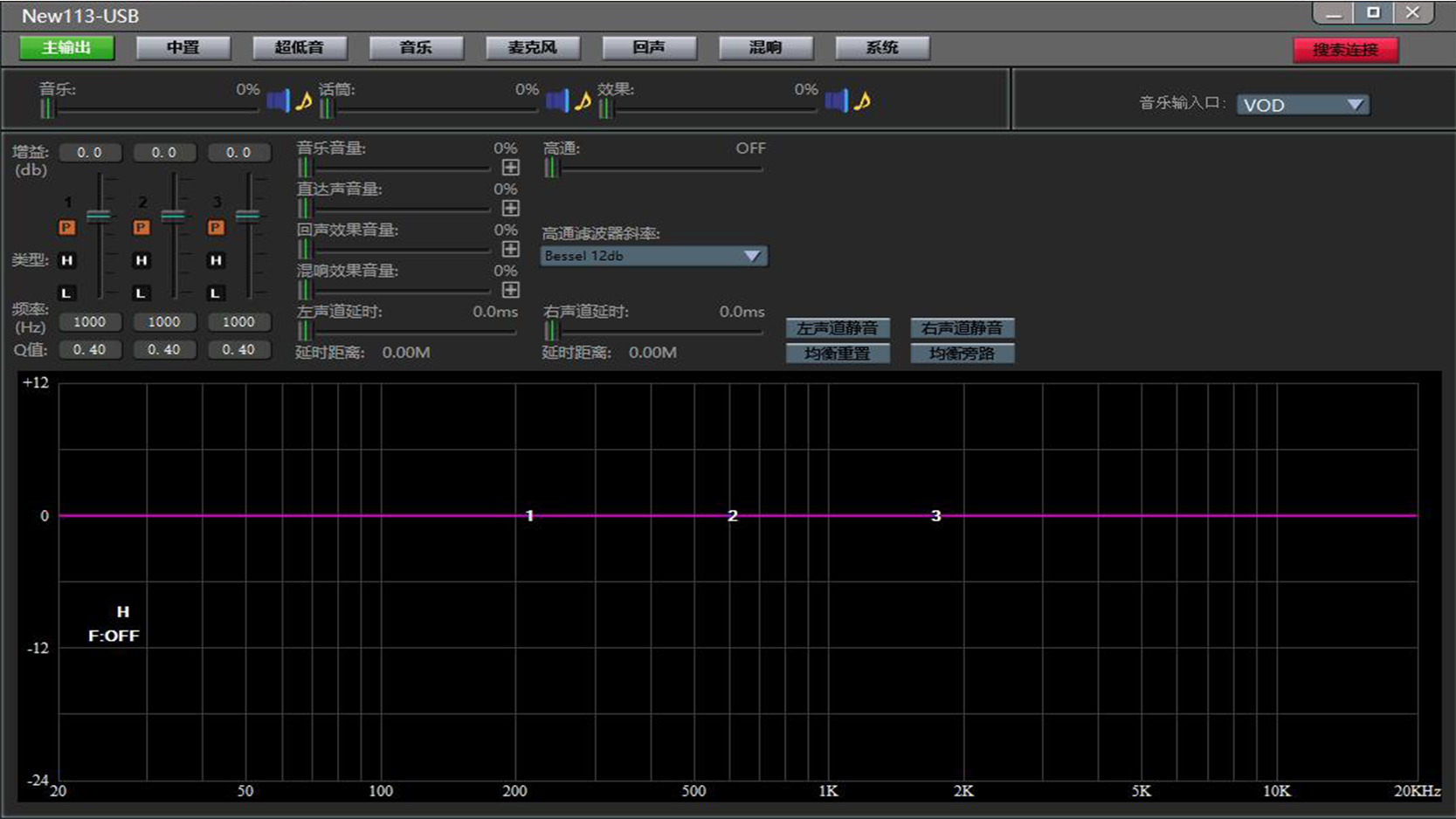Click the 高通 filter slider handle
Viewport: 1456px width, 819px height.
pos(551,168)
